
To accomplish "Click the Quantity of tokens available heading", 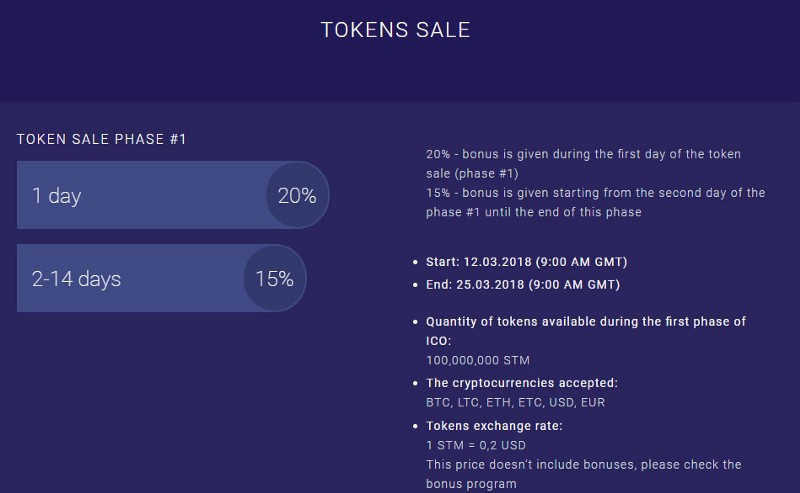I will (586, 331).
